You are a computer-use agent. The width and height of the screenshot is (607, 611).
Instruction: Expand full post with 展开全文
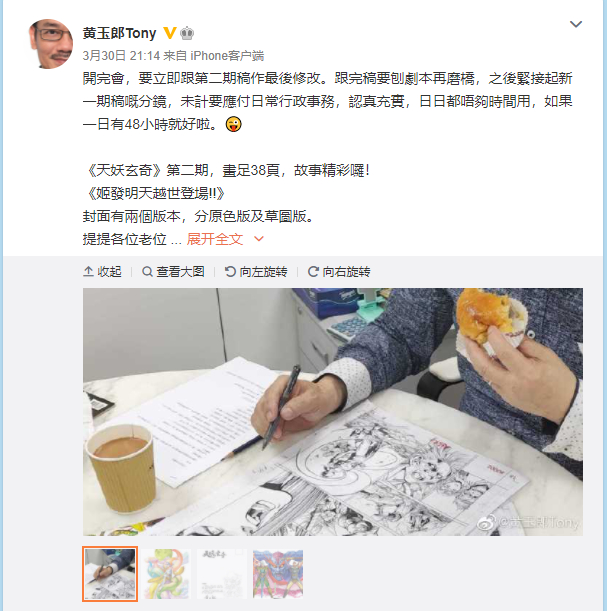point(215,239)
